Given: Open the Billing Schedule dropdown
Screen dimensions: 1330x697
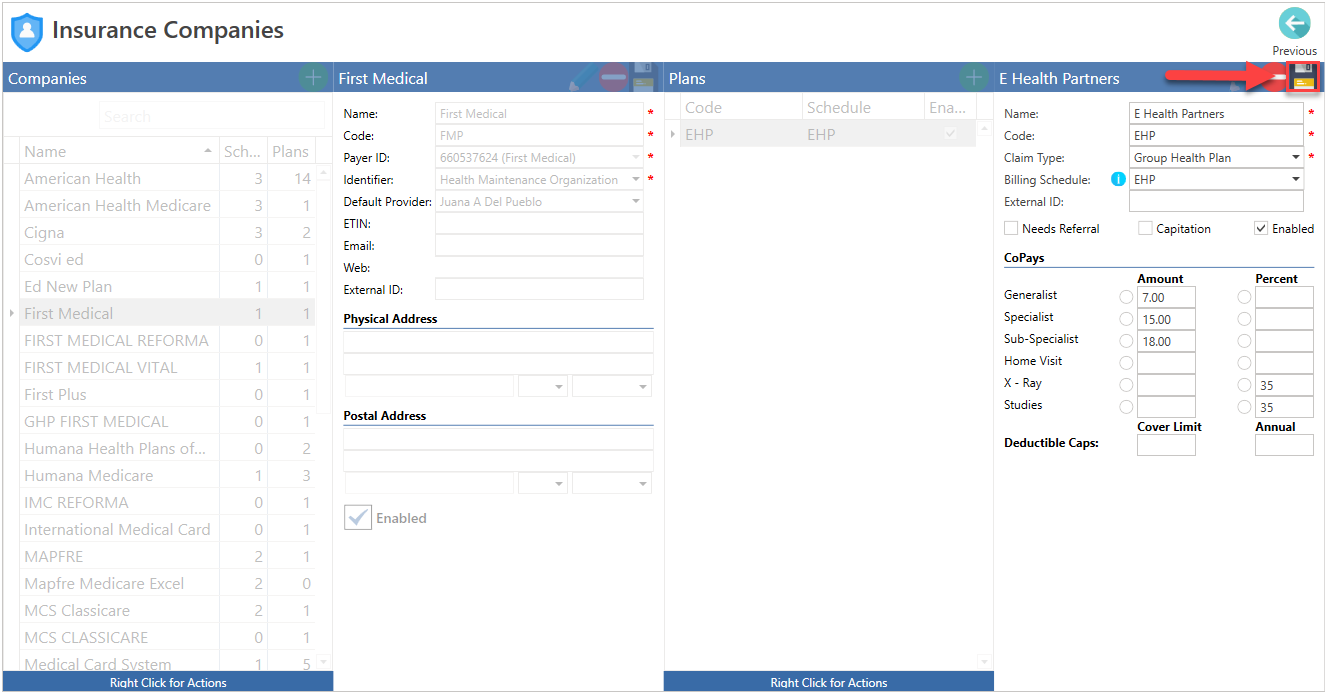Looking at the screenshot, I should 1296,180.
